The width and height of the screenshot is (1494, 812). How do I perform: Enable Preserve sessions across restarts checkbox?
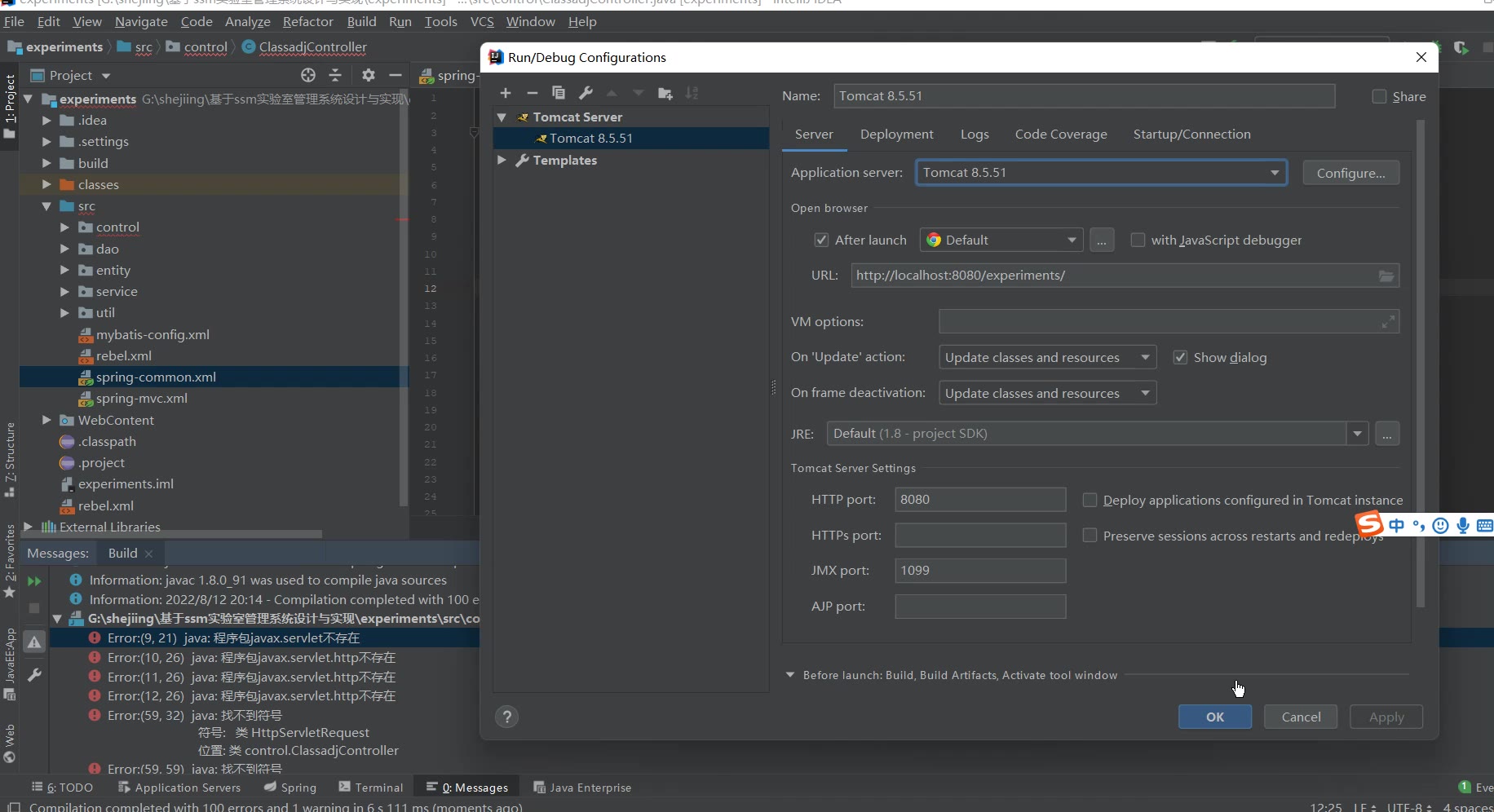[1090, 536]
